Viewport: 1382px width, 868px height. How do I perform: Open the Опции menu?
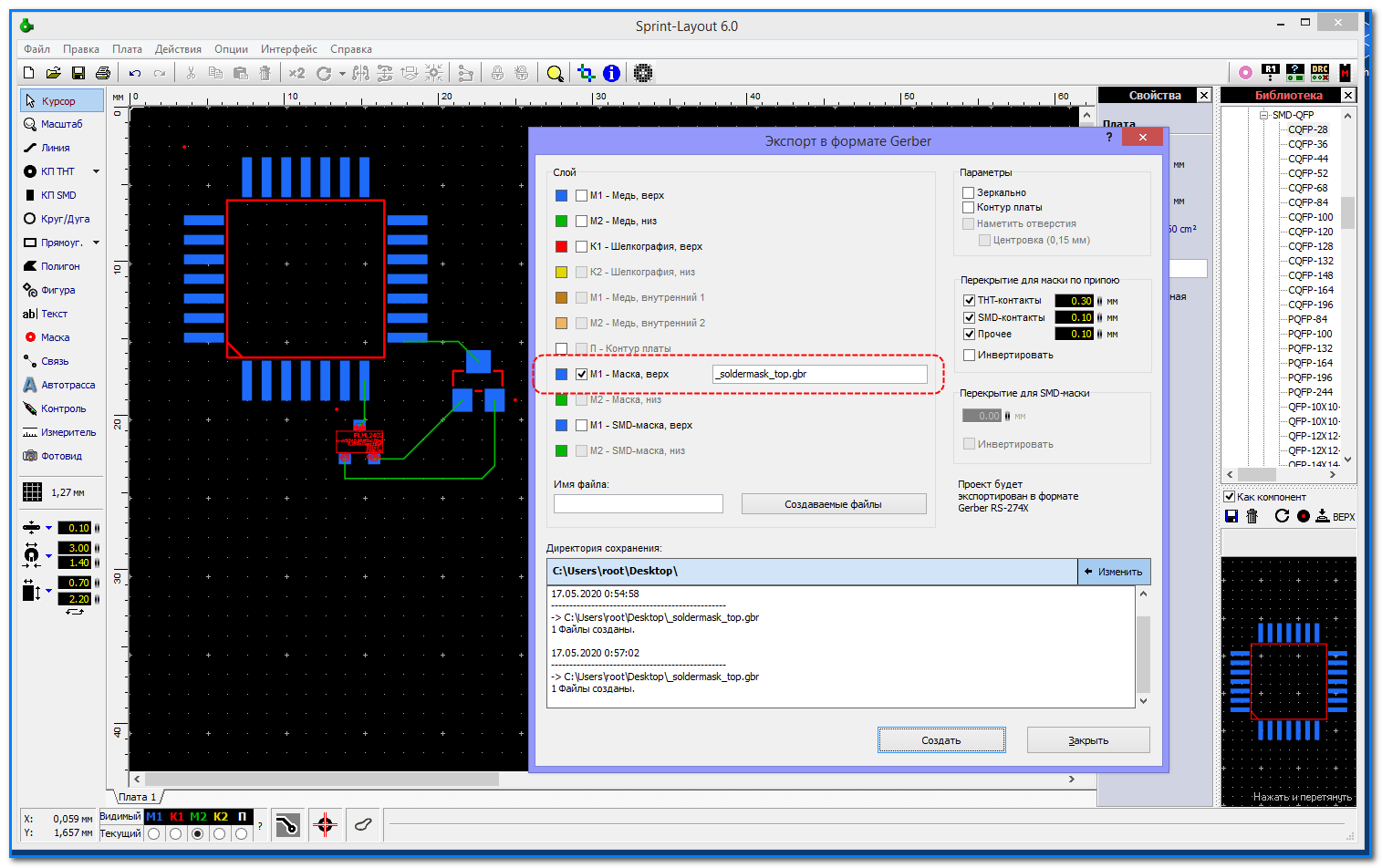click(231, 49)
